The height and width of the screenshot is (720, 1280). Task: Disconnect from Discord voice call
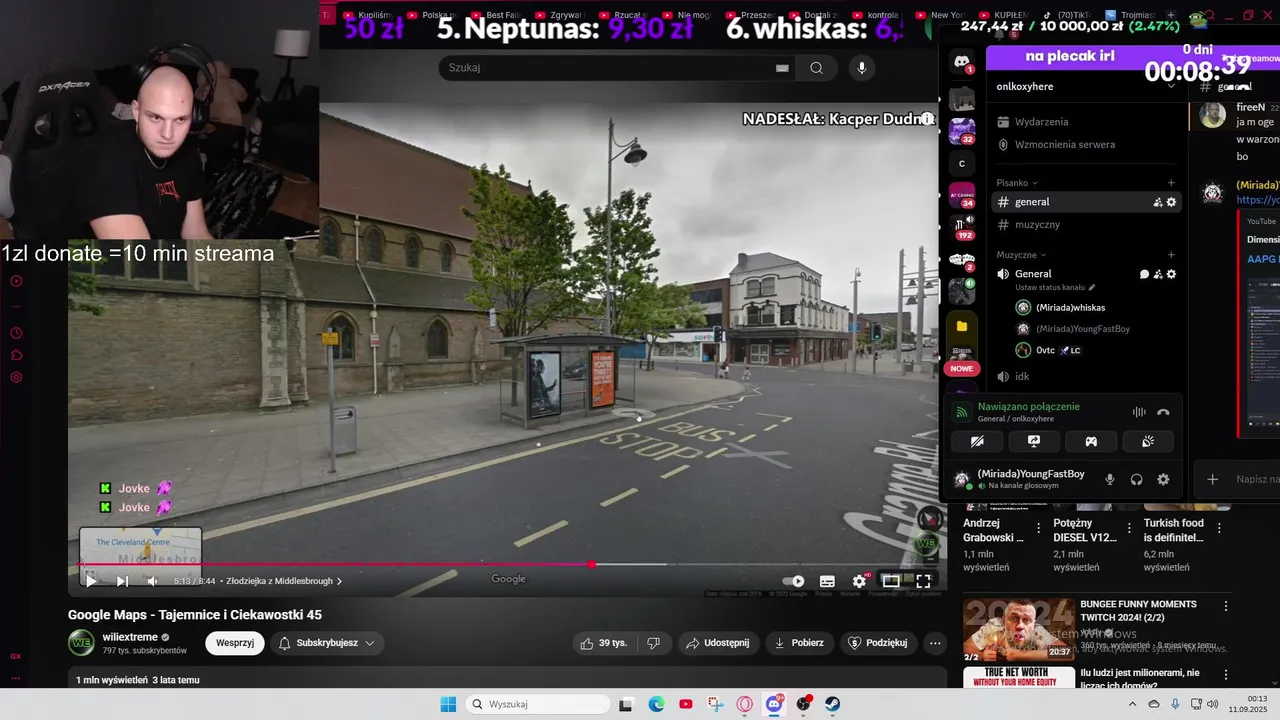click(1163, 412)
